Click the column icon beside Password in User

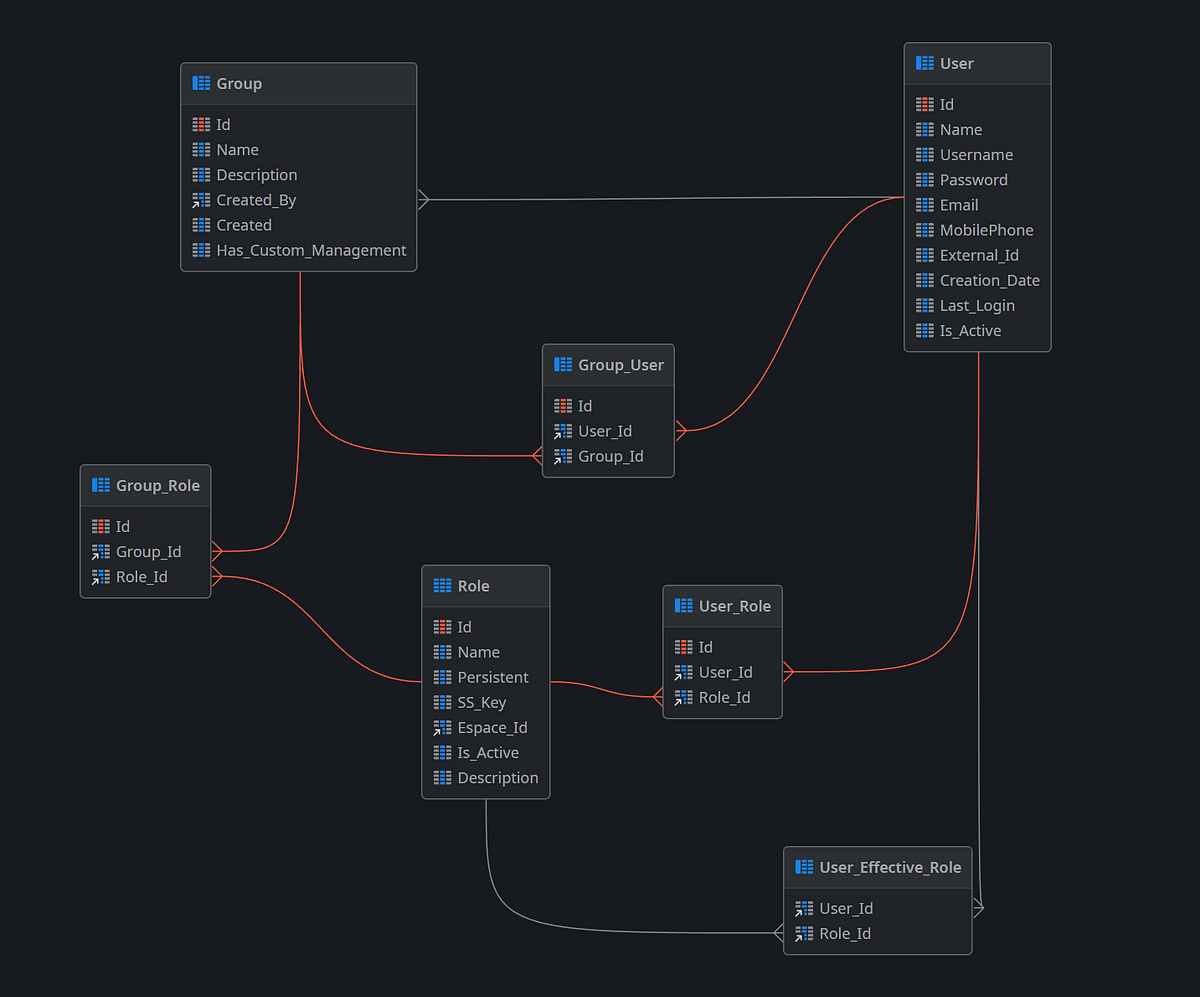[923, 179]
